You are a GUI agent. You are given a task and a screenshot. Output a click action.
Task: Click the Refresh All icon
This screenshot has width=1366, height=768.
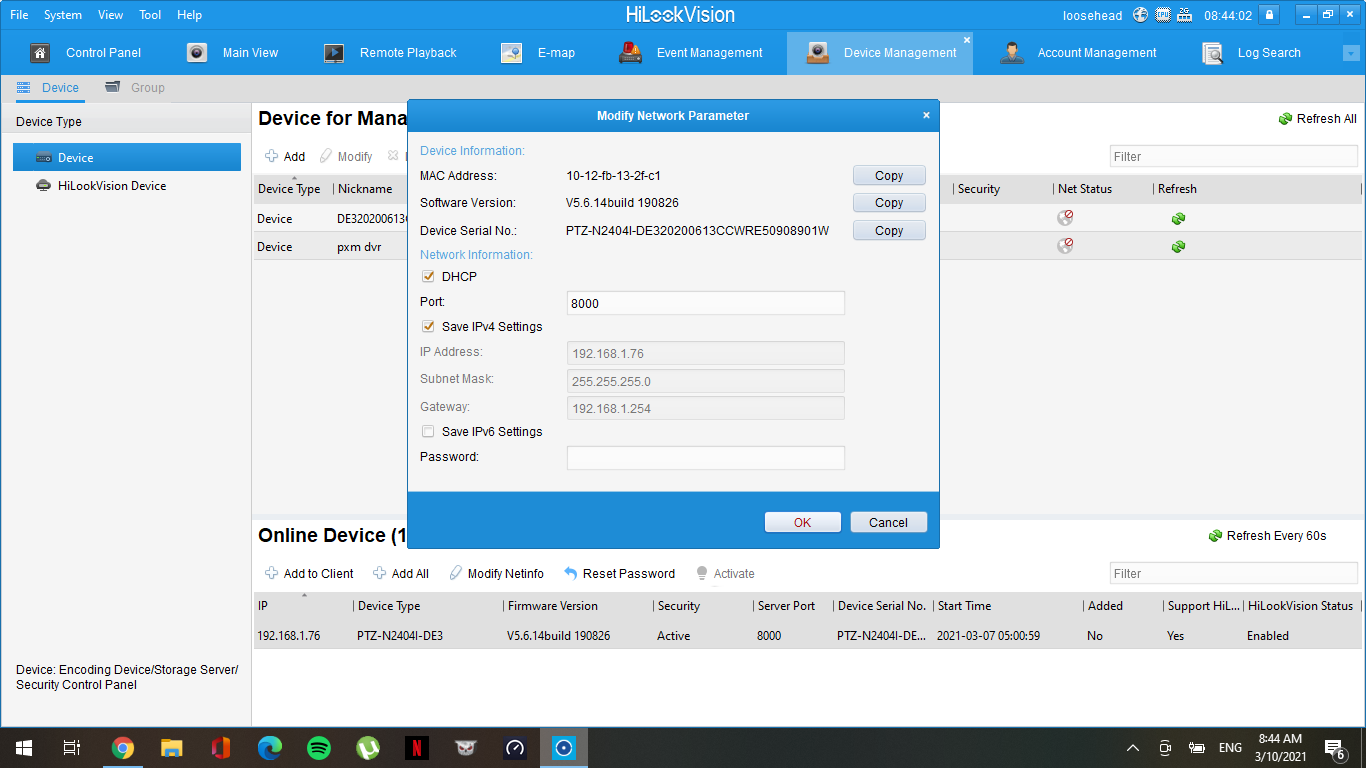point(1285,119)
